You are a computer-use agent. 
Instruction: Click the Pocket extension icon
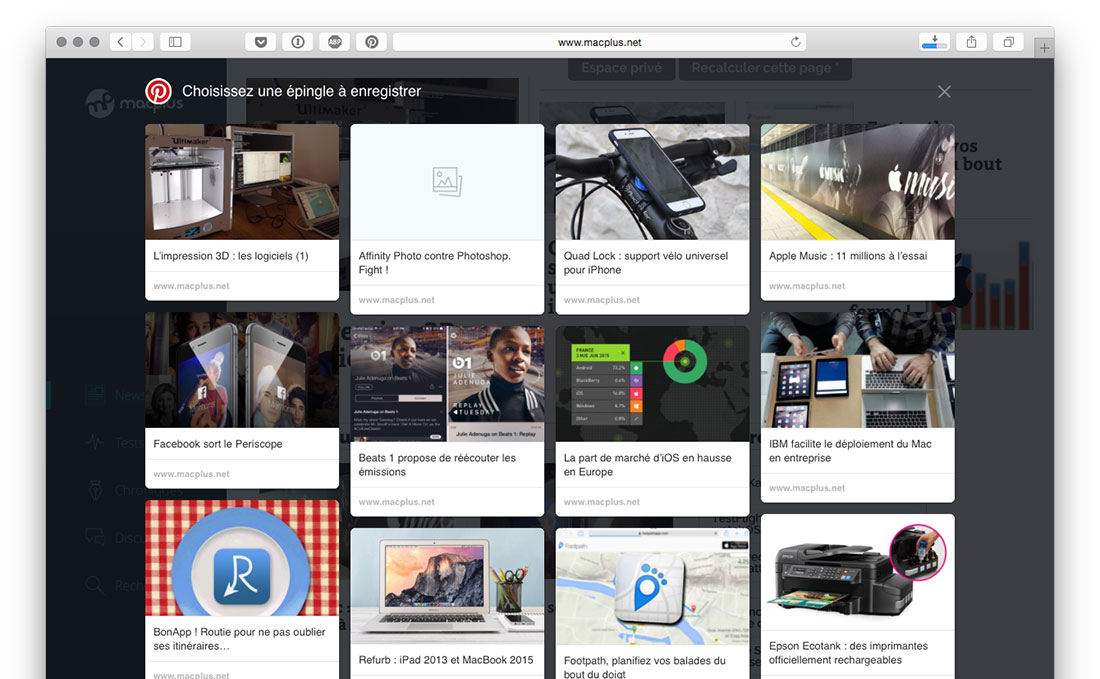pos(261,42)
